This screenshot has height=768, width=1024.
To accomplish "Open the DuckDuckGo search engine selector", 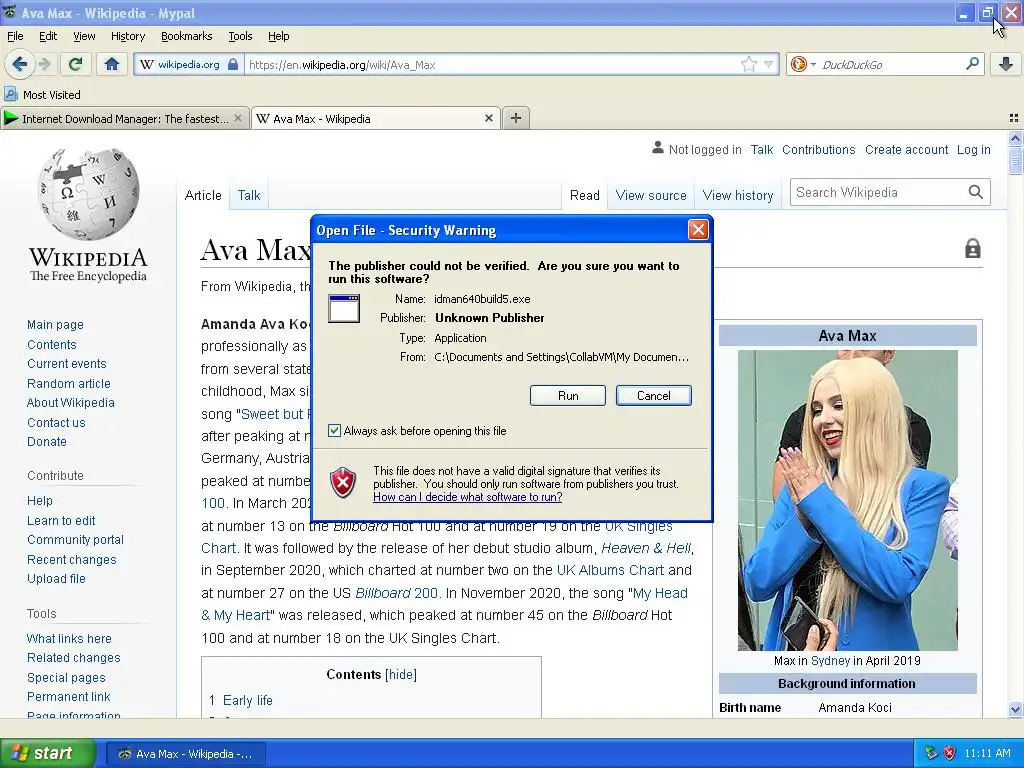I will pyautogui.click(x=802, y=64).
